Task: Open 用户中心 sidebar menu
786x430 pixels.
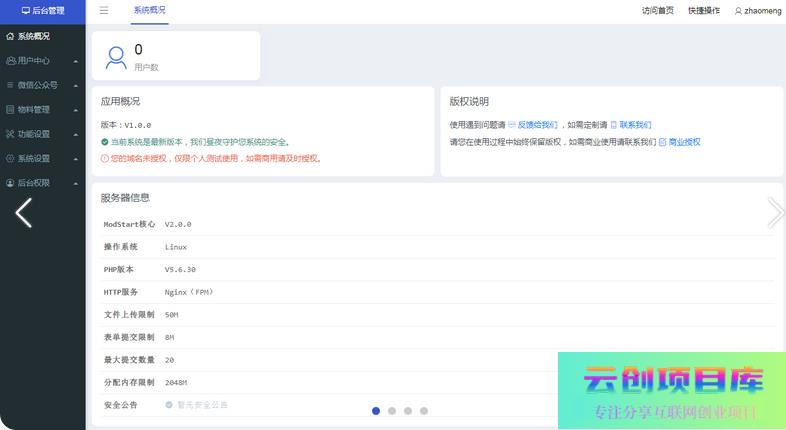Action: pos(43,61)
